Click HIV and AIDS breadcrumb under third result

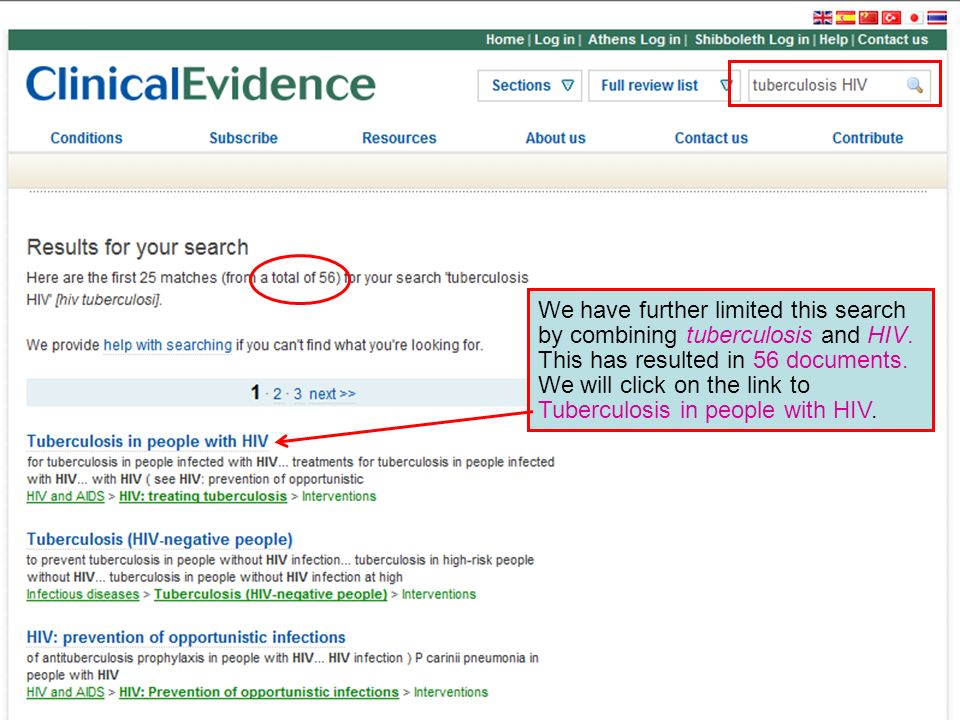coord(66,692)
